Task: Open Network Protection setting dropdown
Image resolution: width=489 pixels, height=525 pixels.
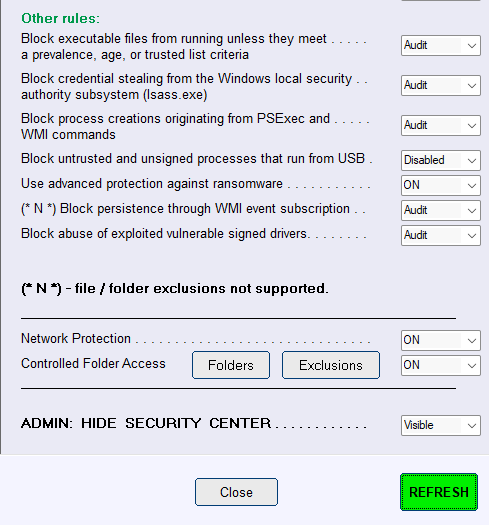Action: click(441, 340)
